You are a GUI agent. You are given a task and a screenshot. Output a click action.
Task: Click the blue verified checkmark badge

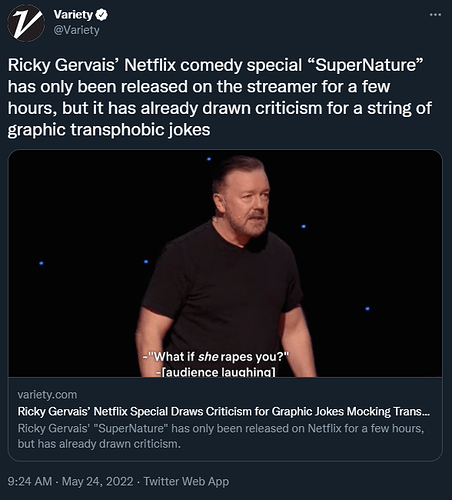tap(102, 15)
